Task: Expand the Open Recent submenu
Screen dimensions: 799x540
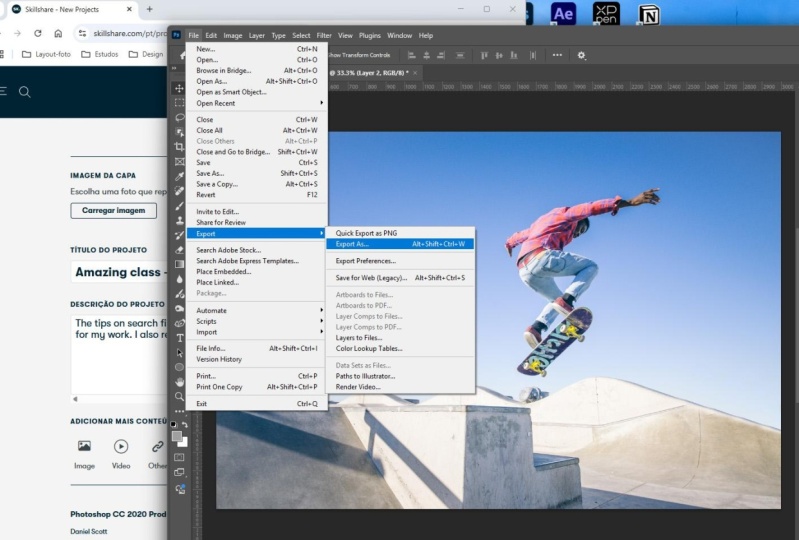Action: point(256,103)
